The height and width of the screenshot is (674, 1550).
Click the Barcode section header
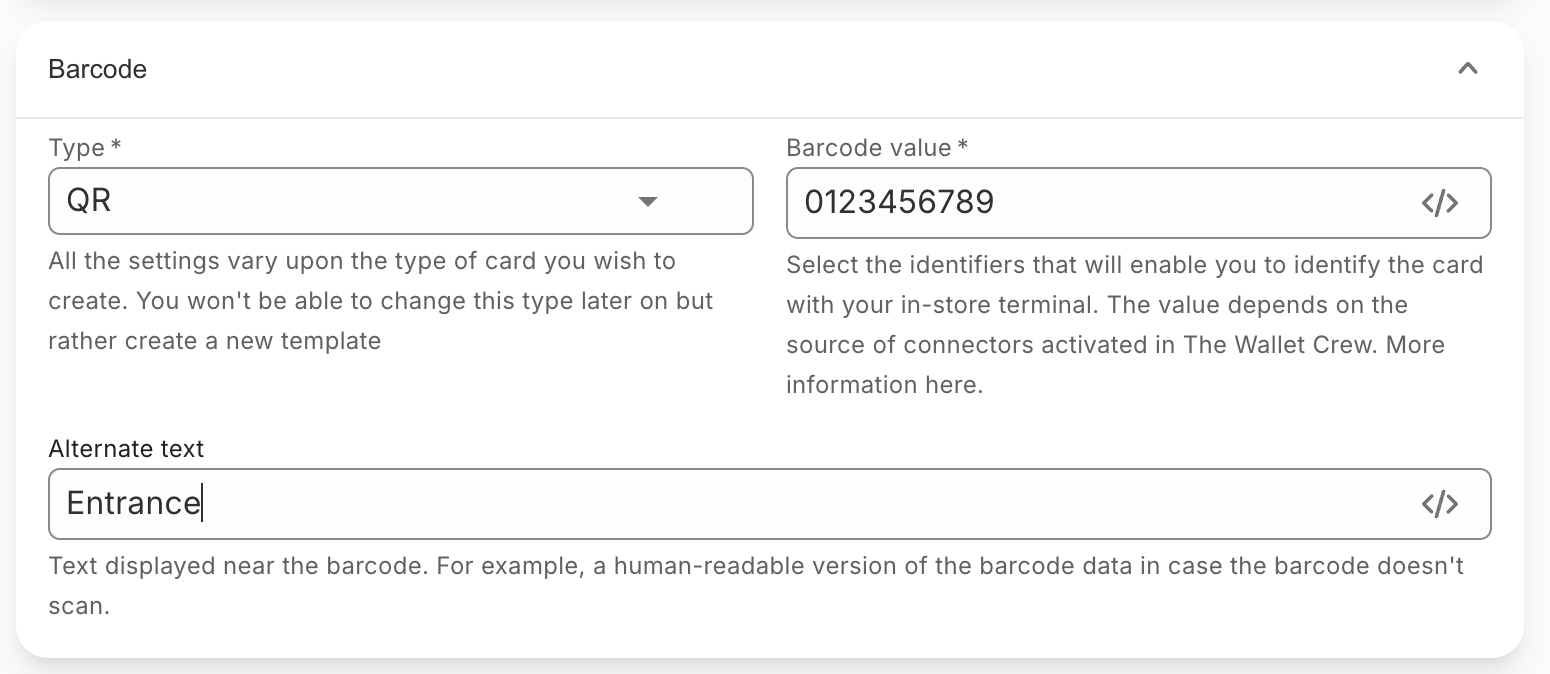97,69
